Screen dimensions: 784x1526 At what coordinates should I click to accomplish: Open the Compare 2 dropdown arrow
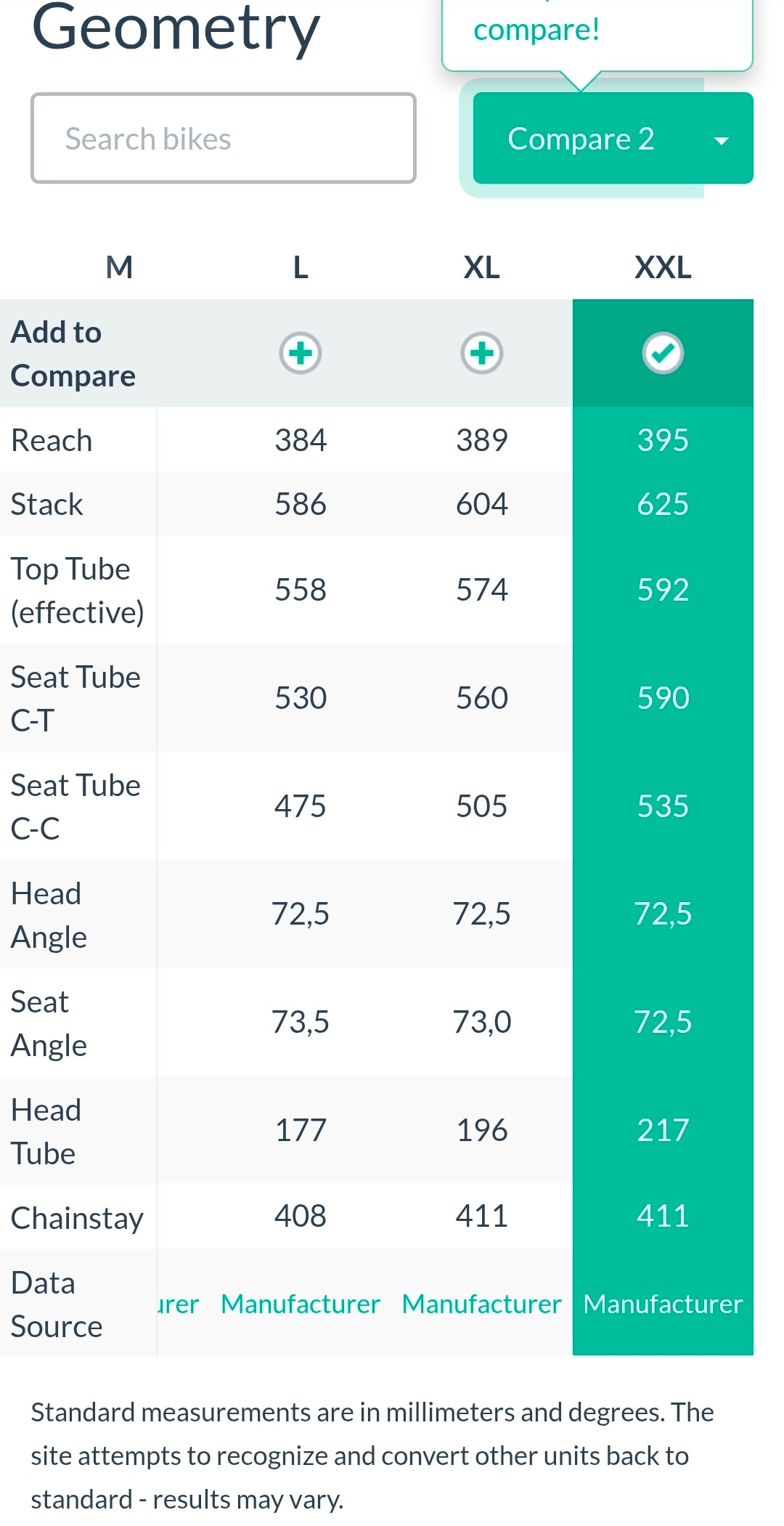point(721,140)
